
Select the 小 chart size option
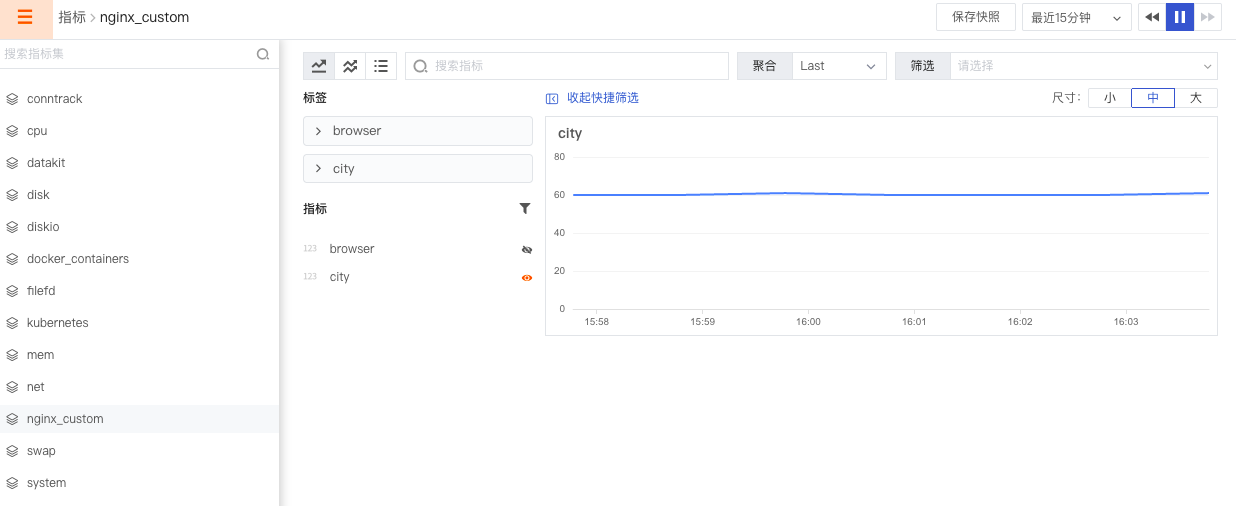pos(1109,98)
